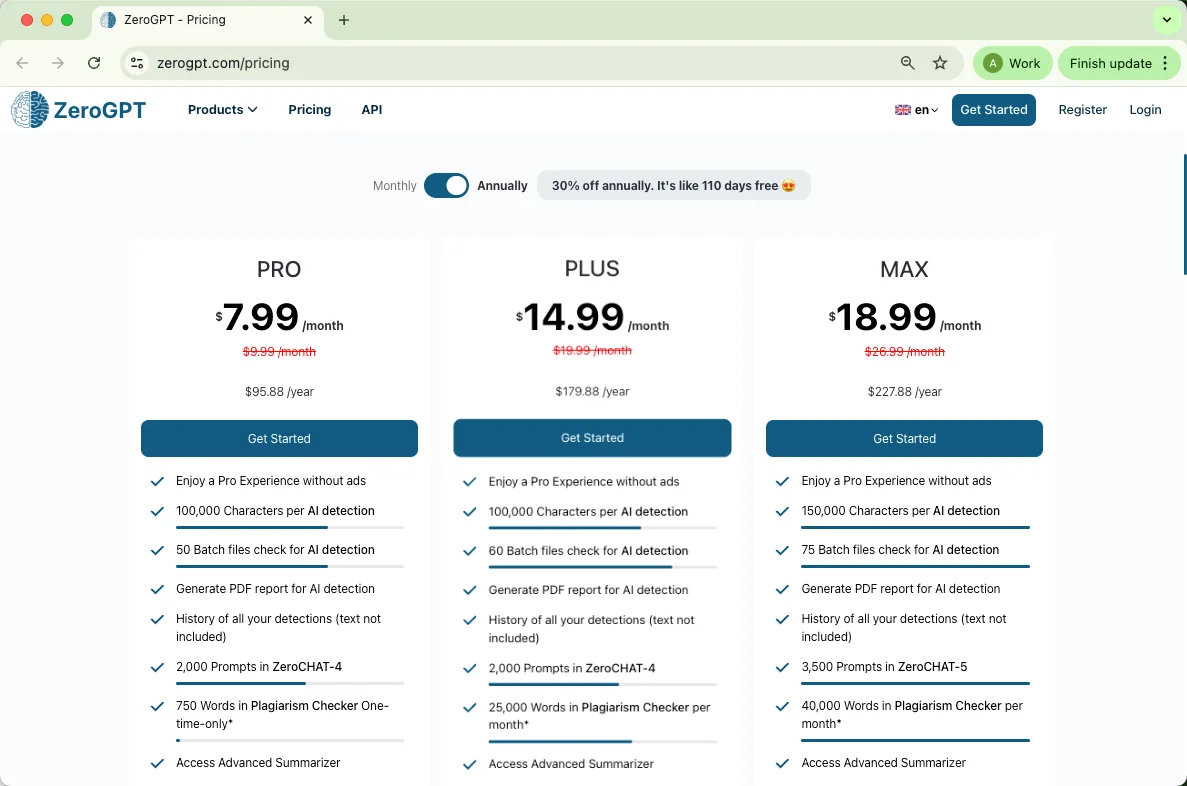This screenshot has height=786, width=1187.
Task: Select the Monthly billing label
Action: pos(394,186)
